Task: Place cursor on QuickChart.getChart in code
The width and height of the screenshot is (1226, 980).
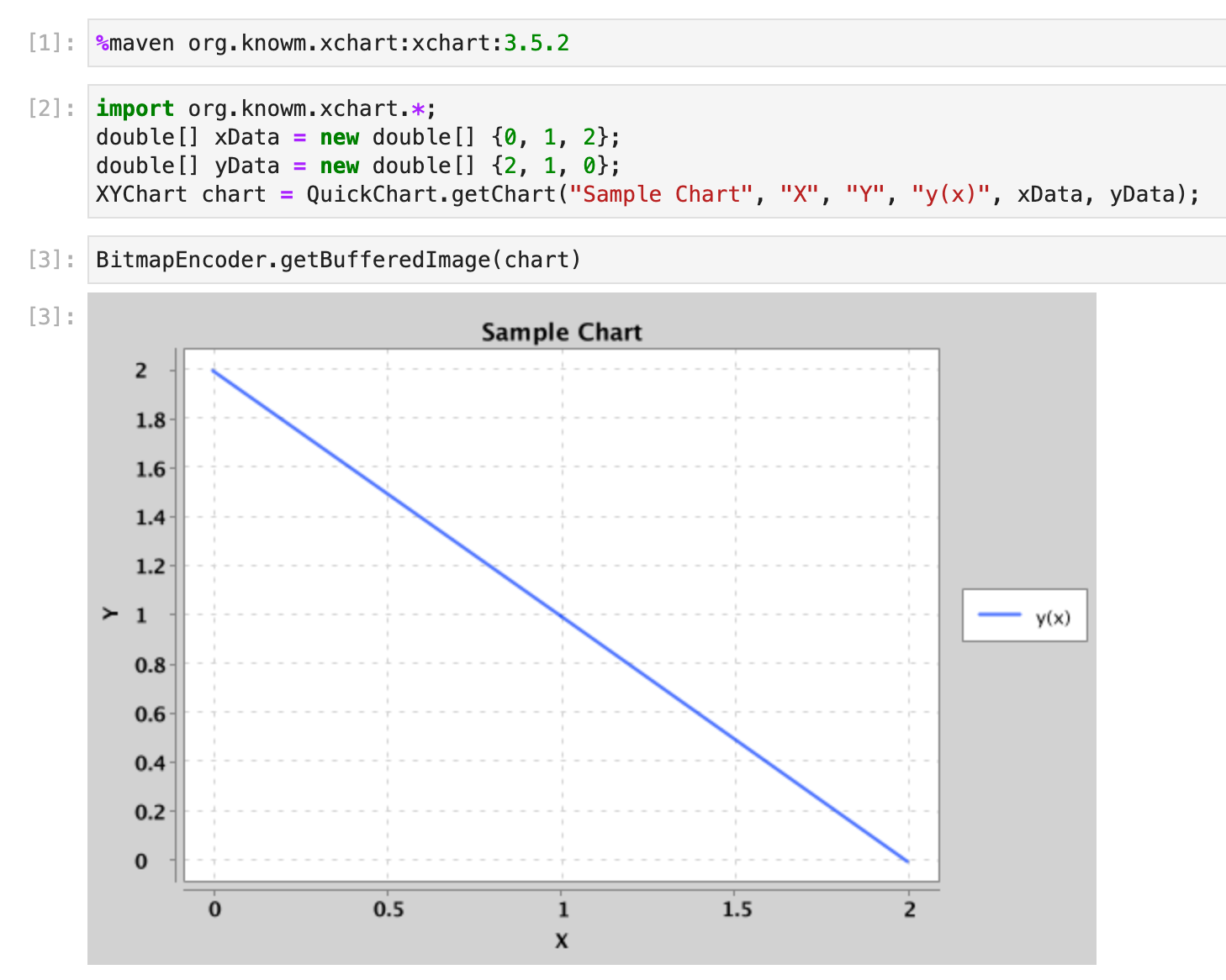Action: click(x=430, y=194)
